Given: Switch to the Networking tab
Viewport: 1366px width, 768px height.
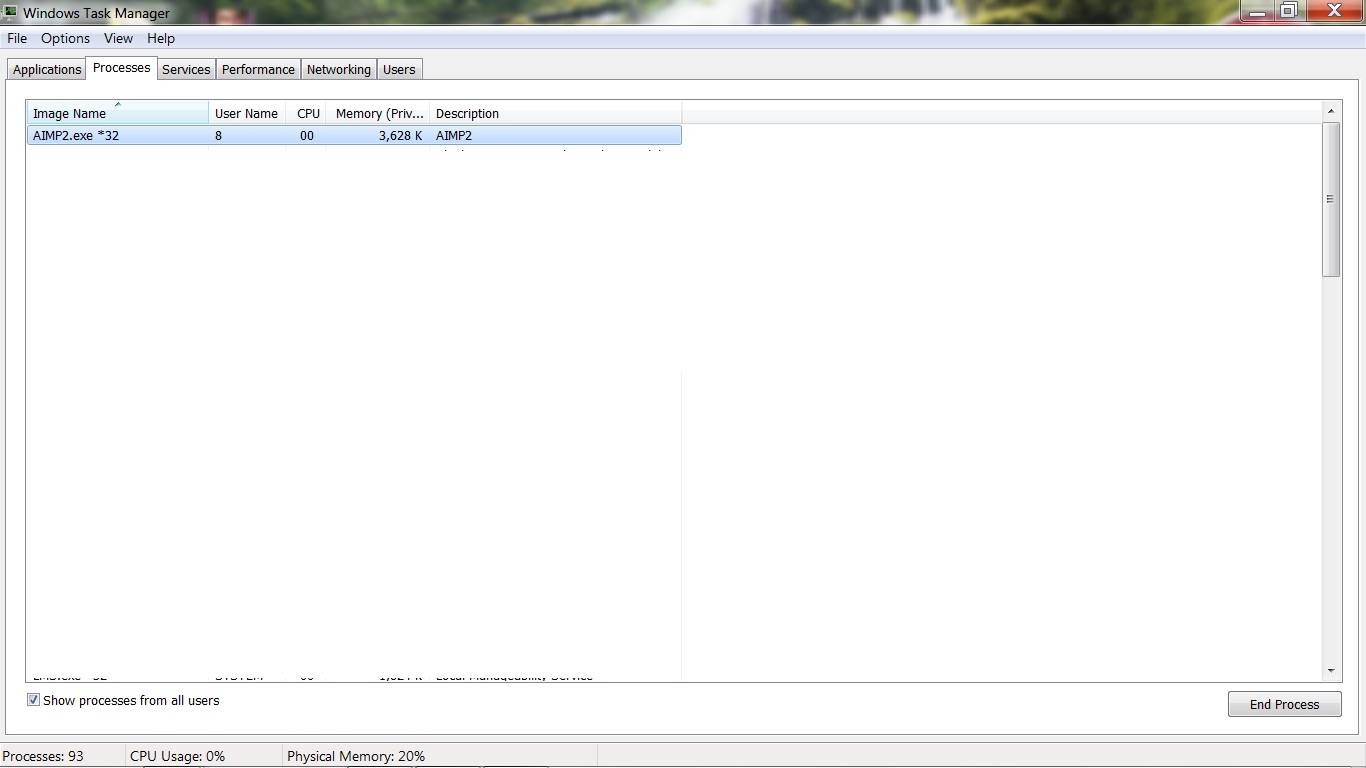Looking at the screenshot, I should click(338, 69).
